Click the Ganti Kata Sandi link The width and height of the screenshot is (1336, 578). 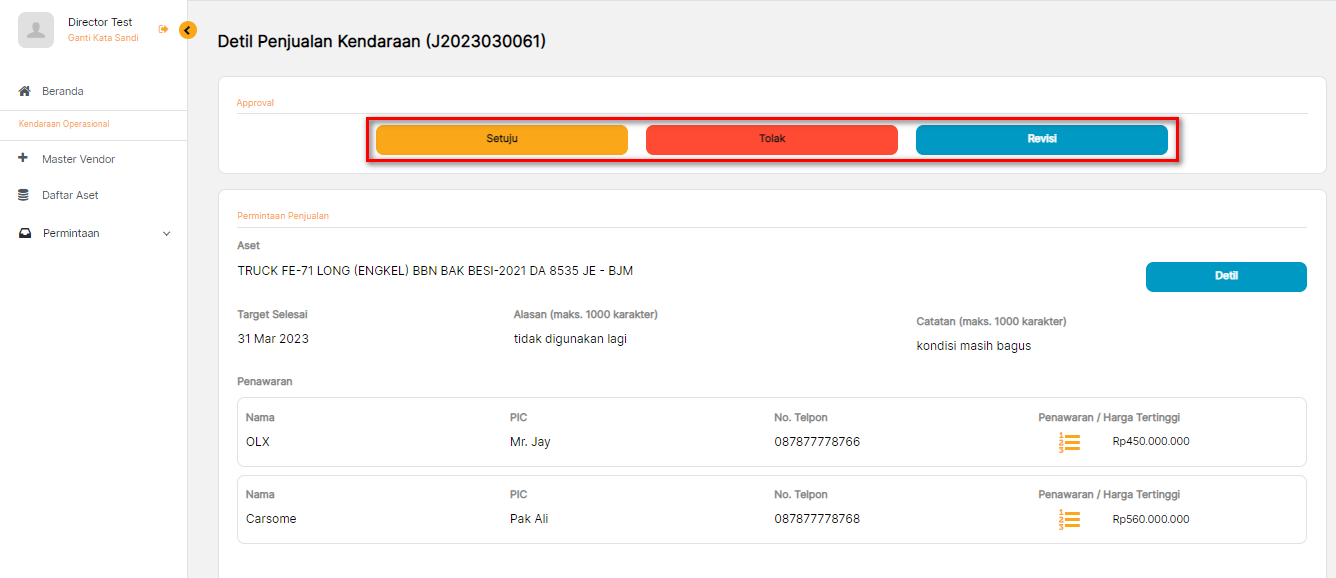pos(103,38)
